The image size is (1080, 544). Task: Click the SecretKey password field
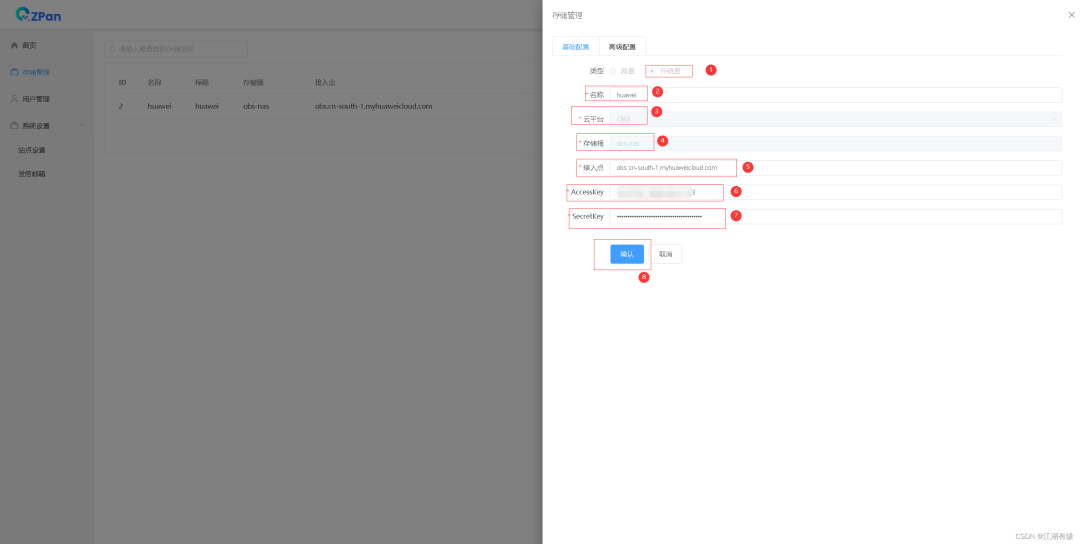click(835, 216)
